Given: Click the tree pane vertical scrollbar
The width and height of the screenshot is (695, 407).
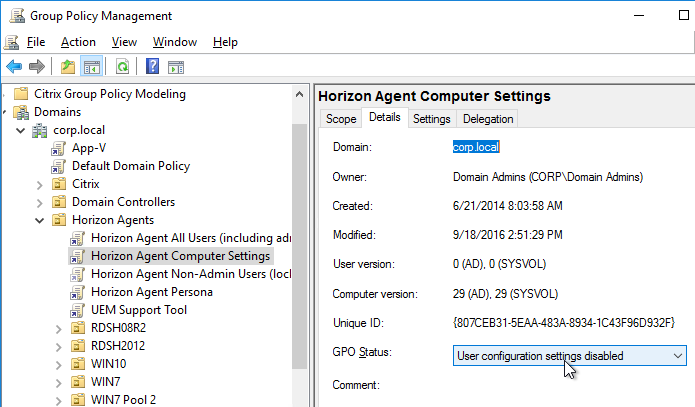Looking at the screenshot, I should click(299, 246).
